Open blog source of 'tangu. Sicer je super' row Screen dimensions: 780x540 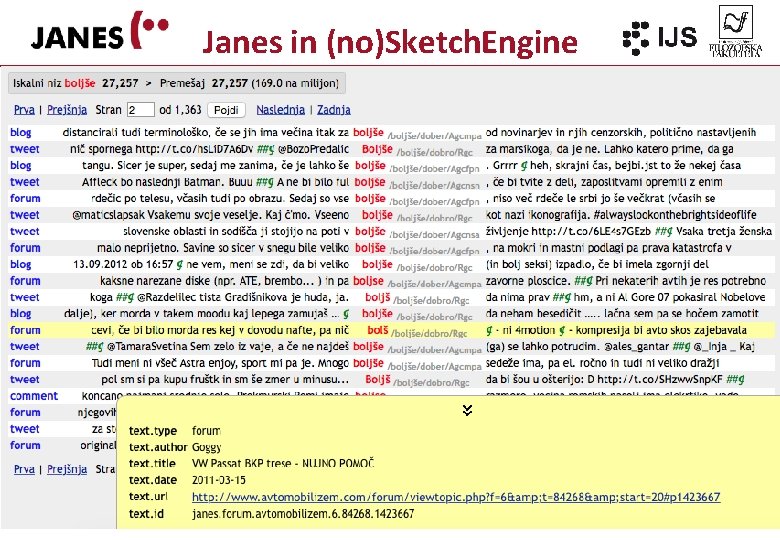tap(21, 165)
